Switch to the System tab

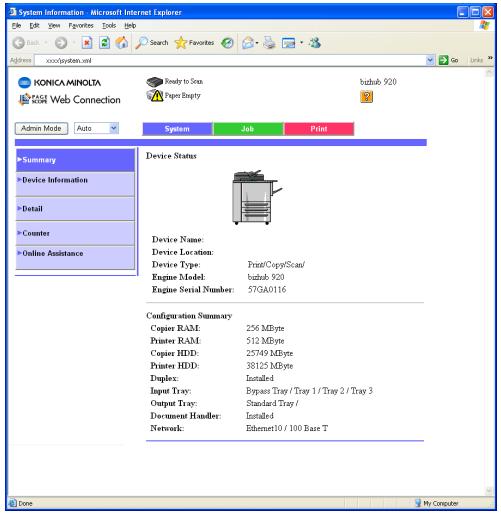pos(177,129)
